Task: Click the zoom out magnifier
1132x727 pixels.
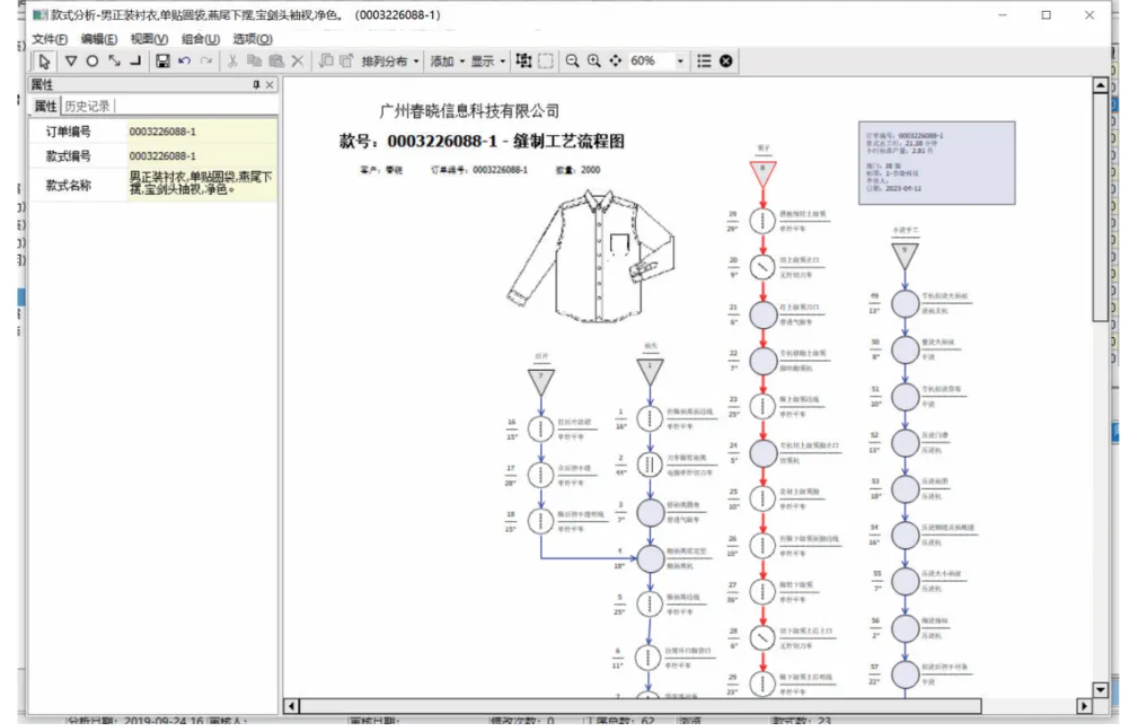Action: 573,61
